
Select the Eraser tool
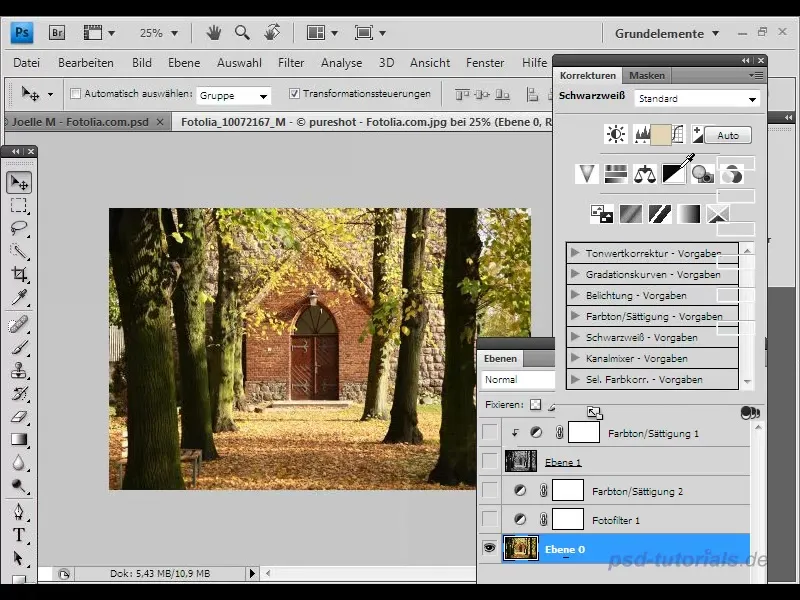click(19, 416)
